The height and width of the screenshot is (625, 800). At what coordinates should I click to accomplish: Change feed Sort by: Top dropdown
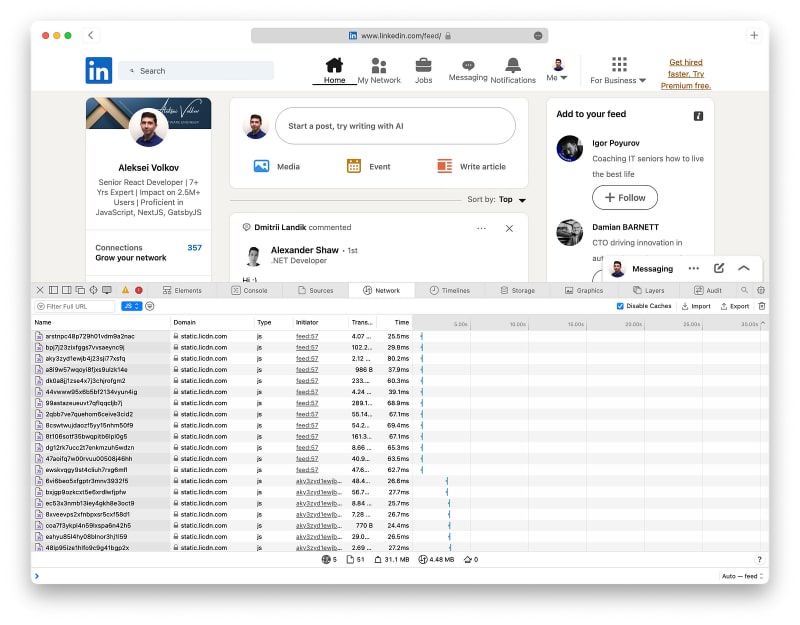tap(512, 200)
